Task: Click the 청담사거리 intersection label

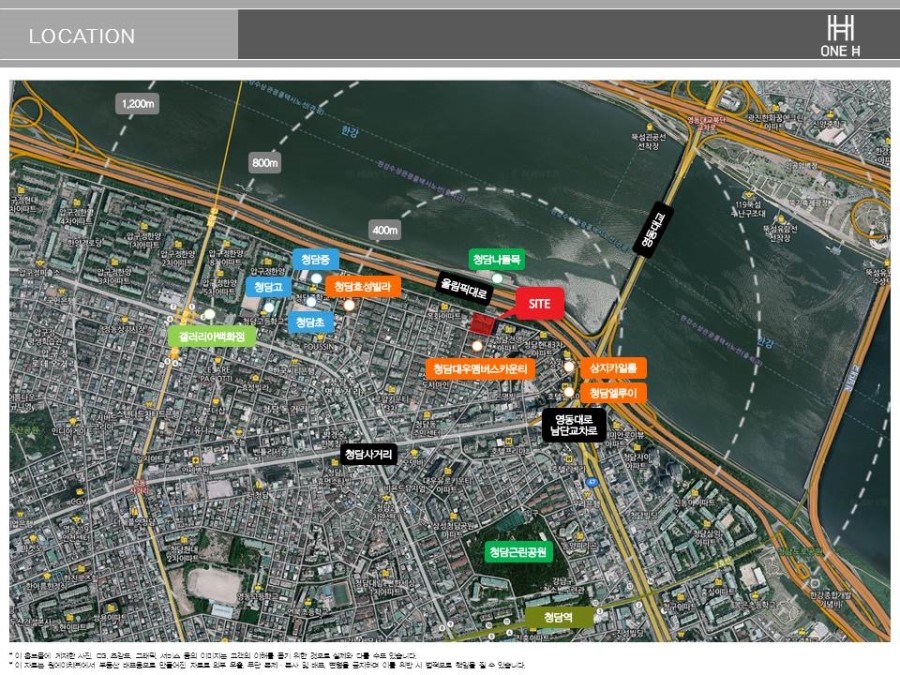Action: click(x=368, y=455)
